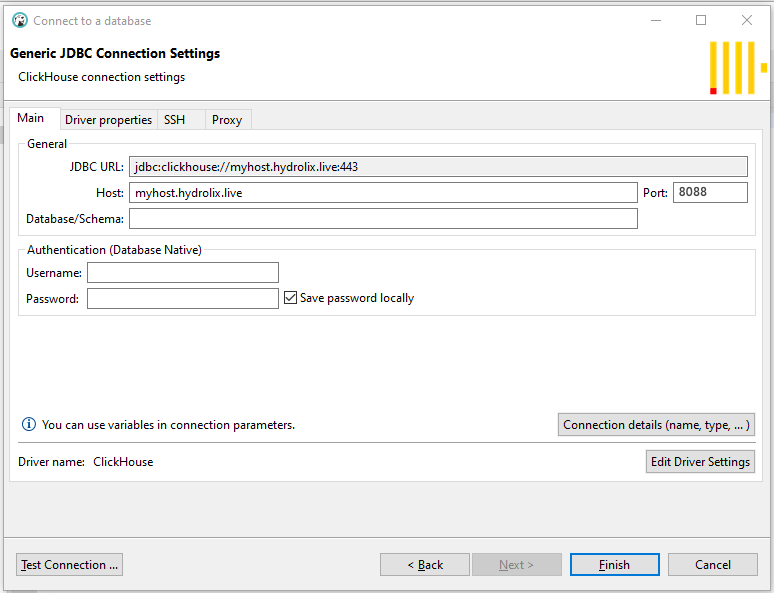This screenshot has width=774, height=593.
Task: Open the Proxy tab
Action: click(x=227, y=120)
